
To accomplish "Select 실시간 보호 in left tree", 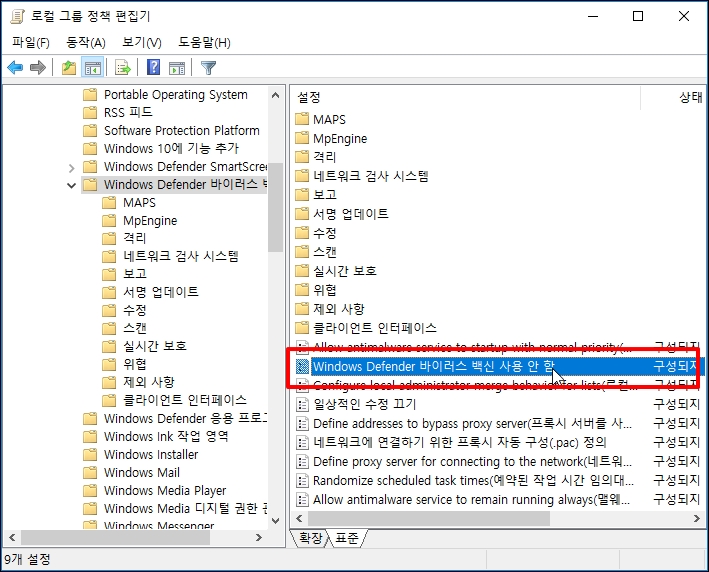I will (155, 346).
